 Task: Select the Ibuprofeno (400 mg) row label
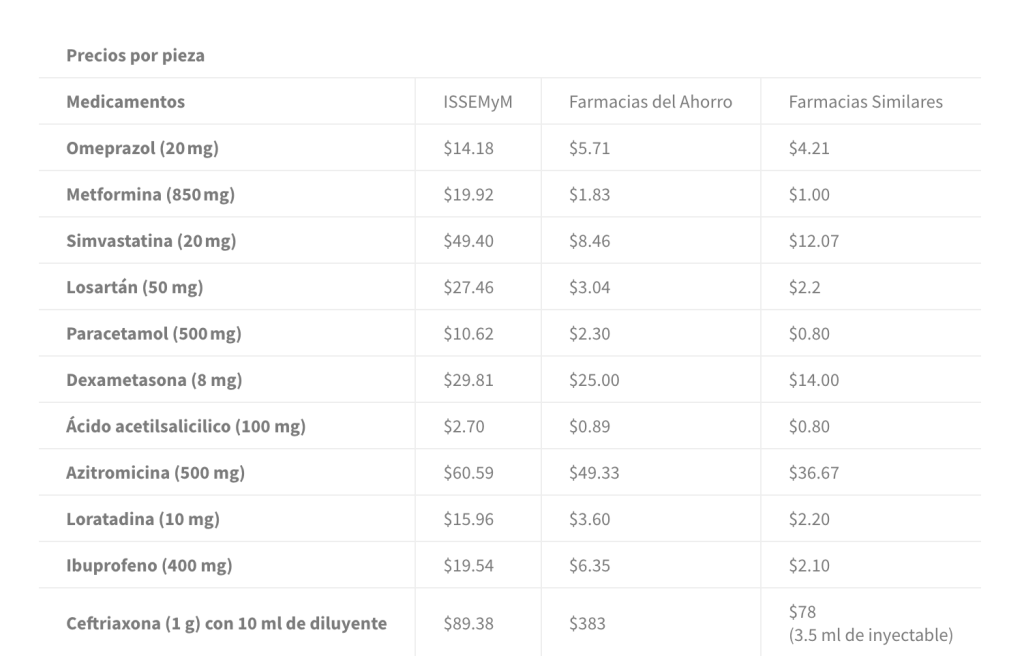click(x=149, y=566)
